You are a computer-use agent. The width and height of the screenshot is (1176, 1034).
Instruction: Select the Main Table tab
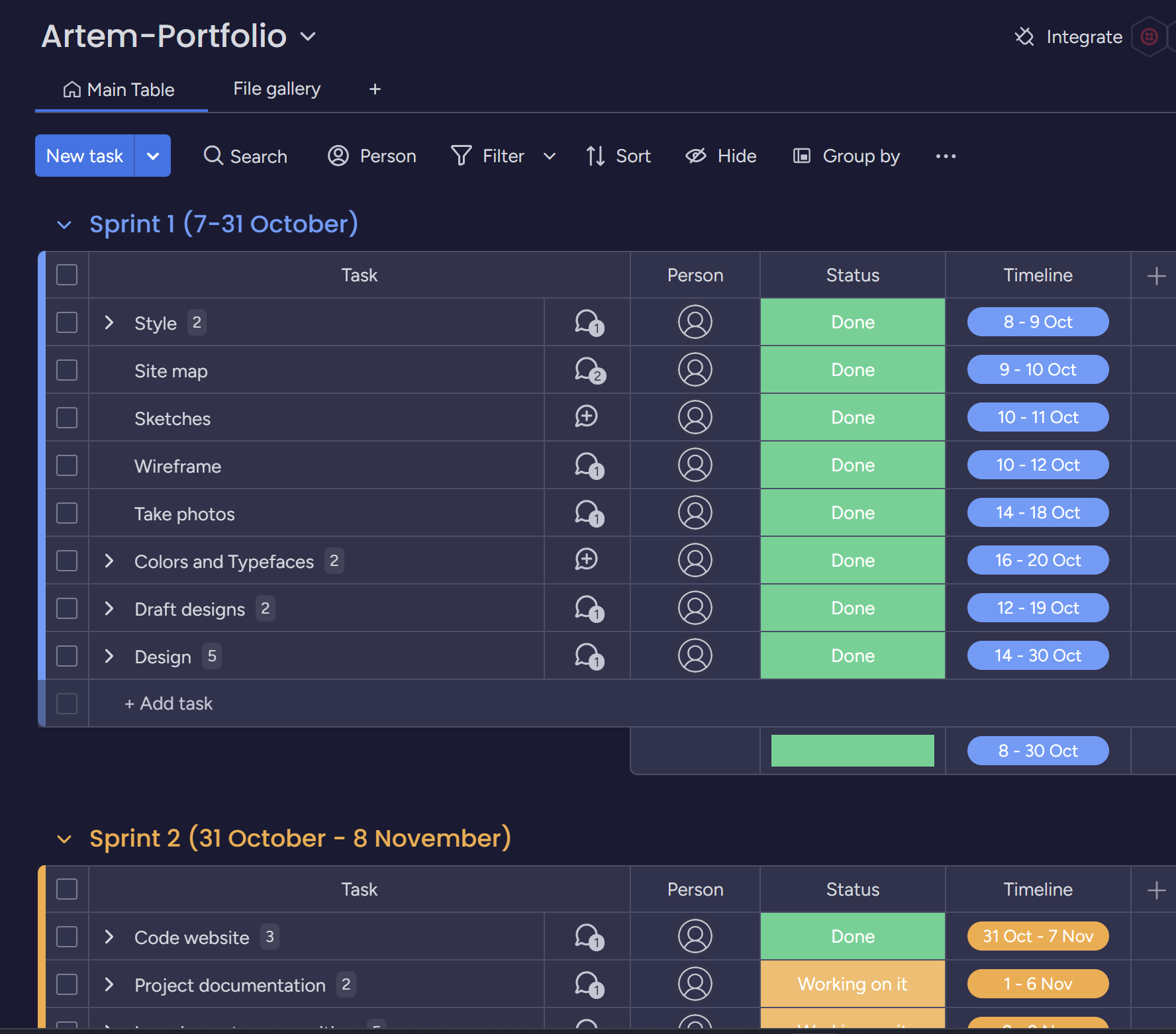(119, 89)
